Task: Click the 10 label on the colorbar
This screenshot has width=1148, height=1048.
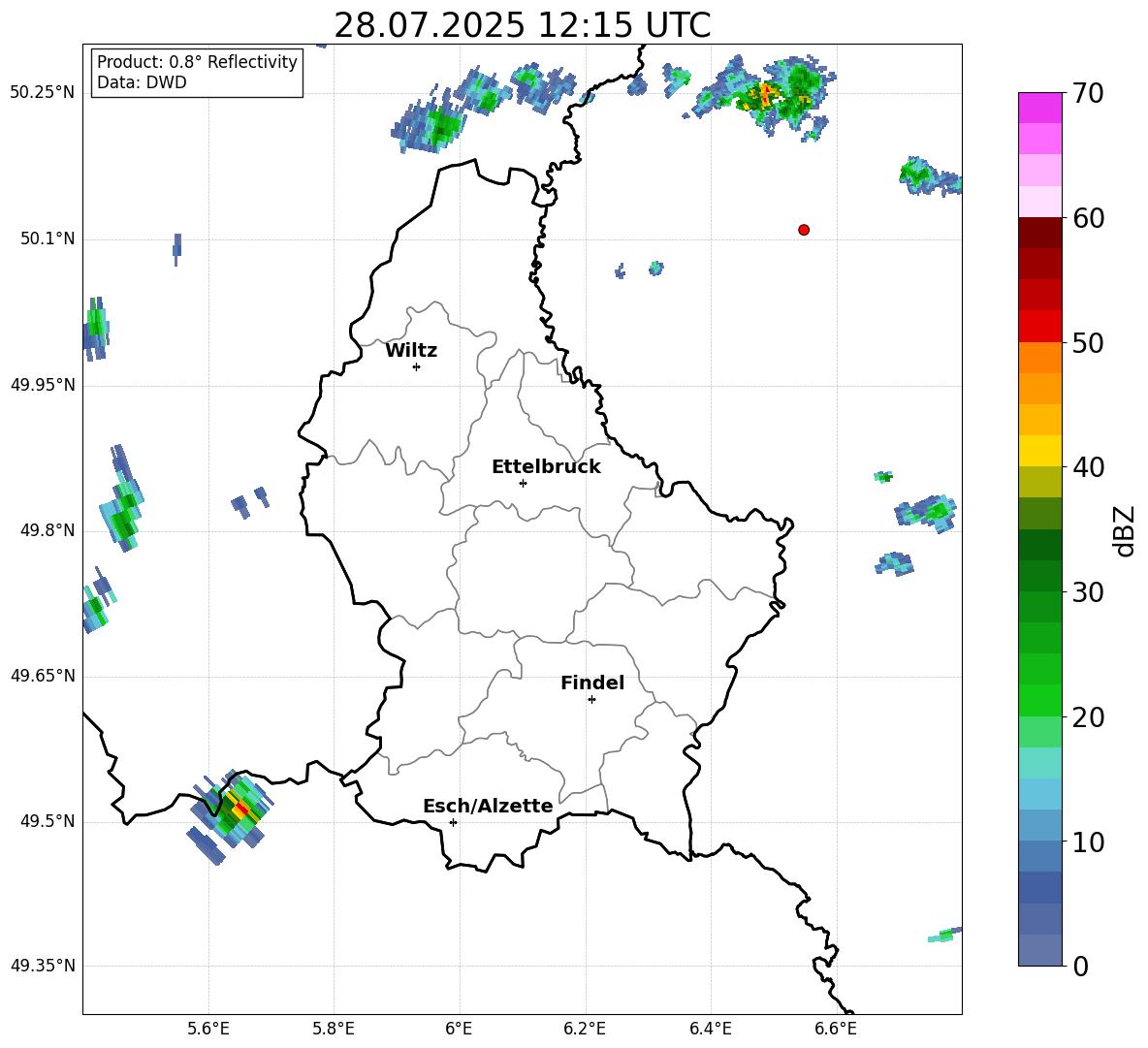Action: click(1088, 842)
